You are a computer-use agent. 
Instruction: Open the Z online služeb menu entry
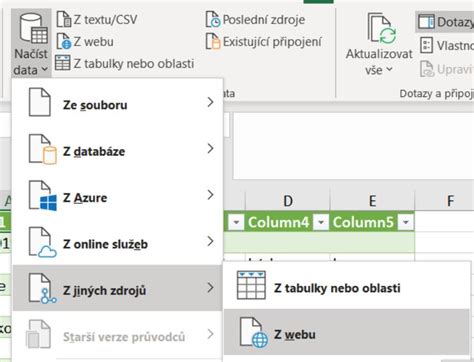[x=117, y=244]
